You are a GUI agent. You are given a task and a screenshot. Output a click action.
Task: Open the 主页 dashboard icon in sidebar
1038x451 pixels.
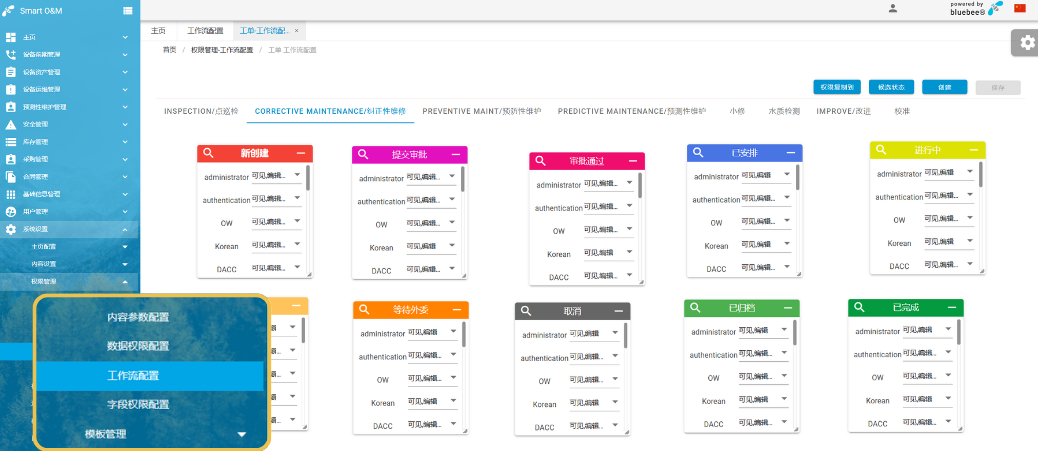11,37
